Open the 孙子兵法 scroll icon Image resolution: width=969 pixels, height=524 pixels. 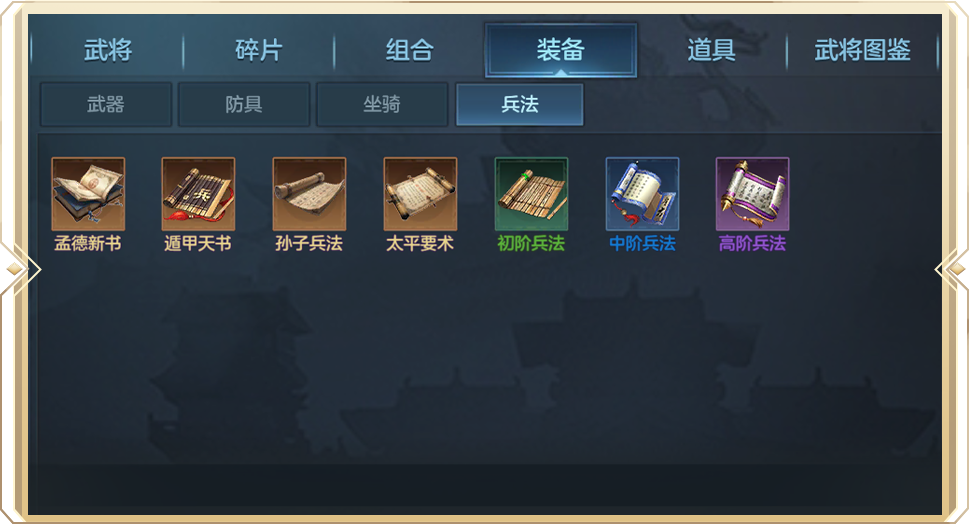click(310, 194)
